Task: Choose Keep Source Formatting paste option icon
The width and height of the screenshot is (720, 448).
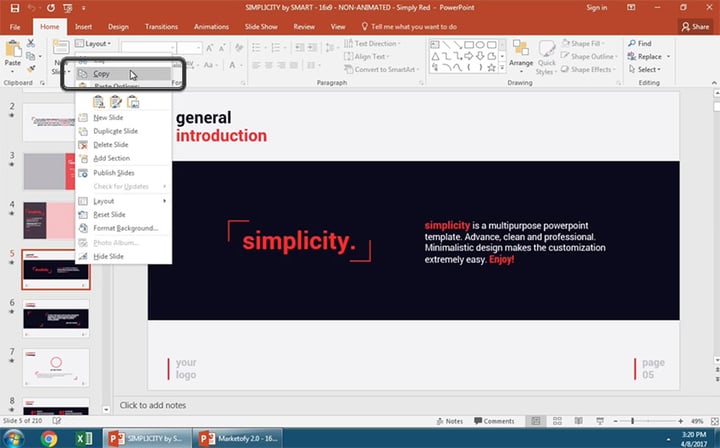Action: point(116,102)
